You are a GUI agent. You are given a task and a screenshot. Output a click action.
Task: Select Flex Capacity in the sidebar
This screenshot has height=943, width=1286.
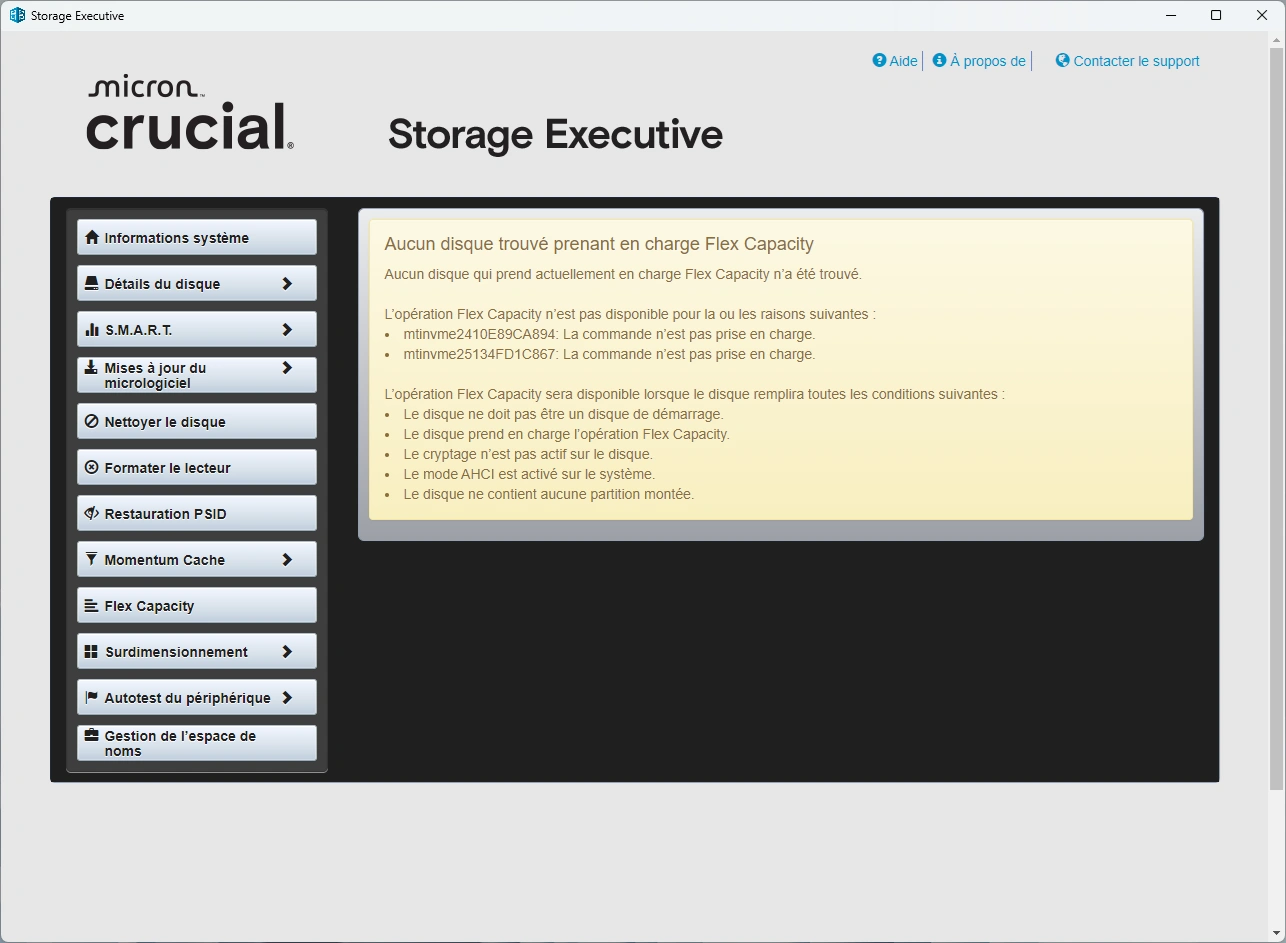tap(197, 605)
